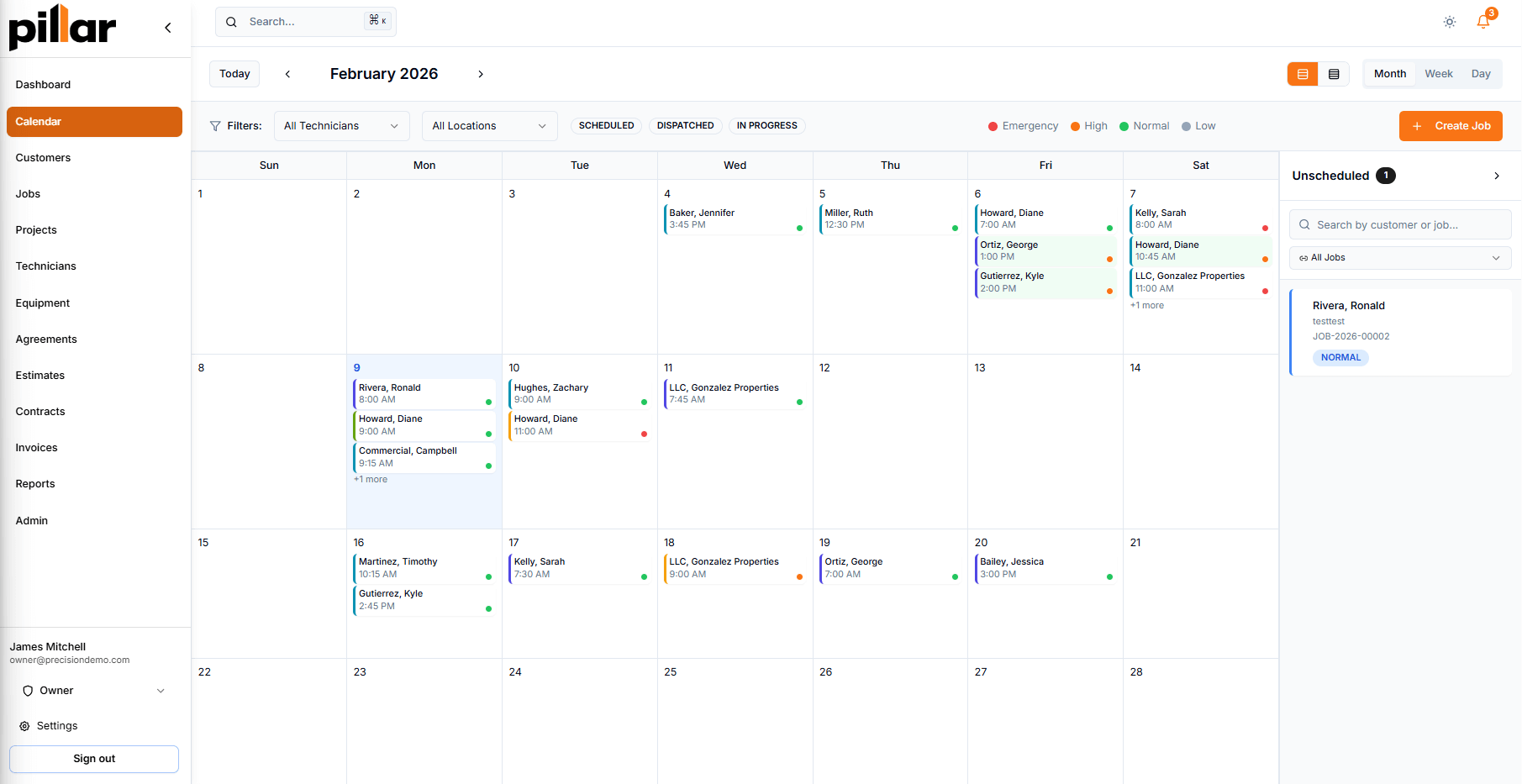Click the Search by customer or job field
Viewport: 1522px width, 784px height.
1399,224
